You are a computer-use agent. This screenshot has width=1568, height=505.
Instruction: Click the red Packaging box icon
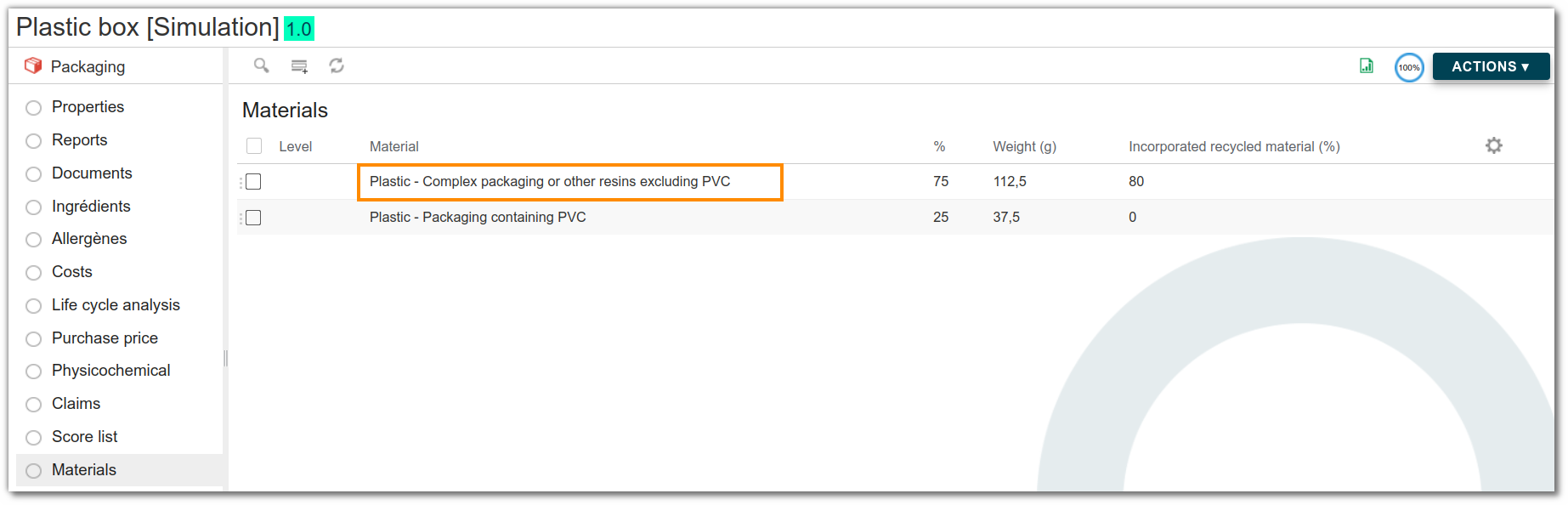pyautogui.click(x=33, y=65)
